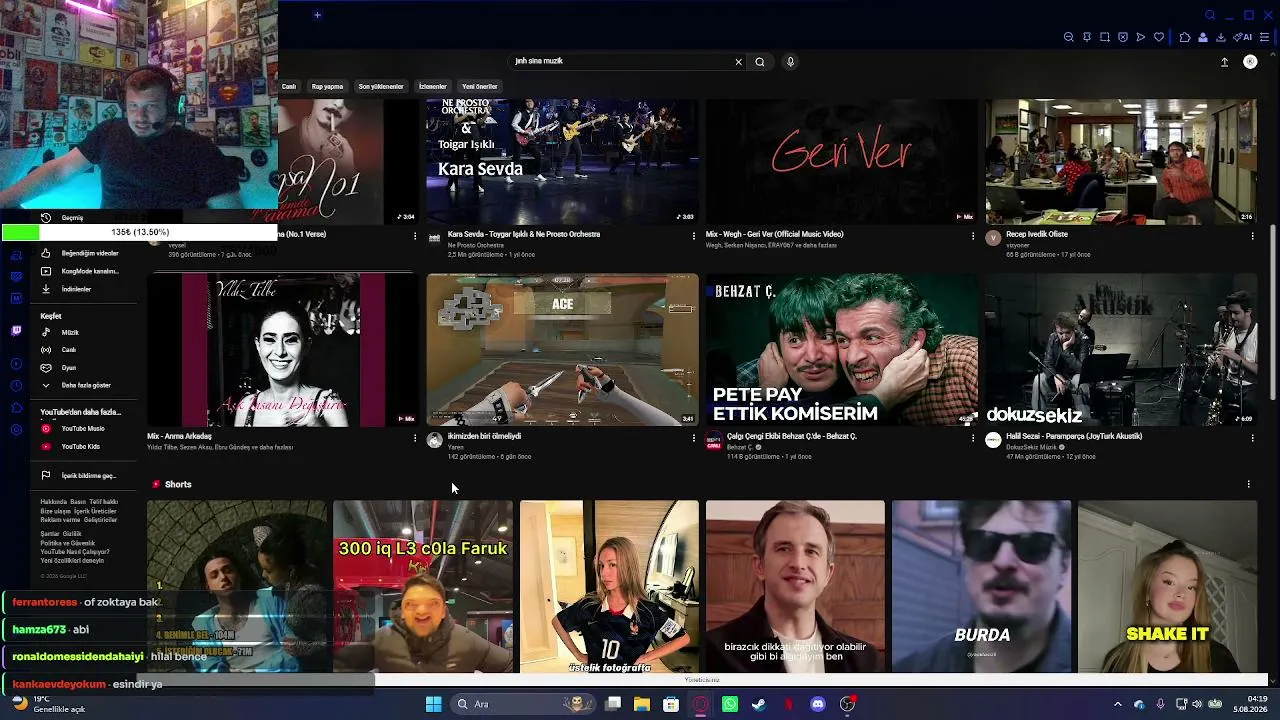
Task: Click the browser zoom out icon
Action: tap(1069, 37)
